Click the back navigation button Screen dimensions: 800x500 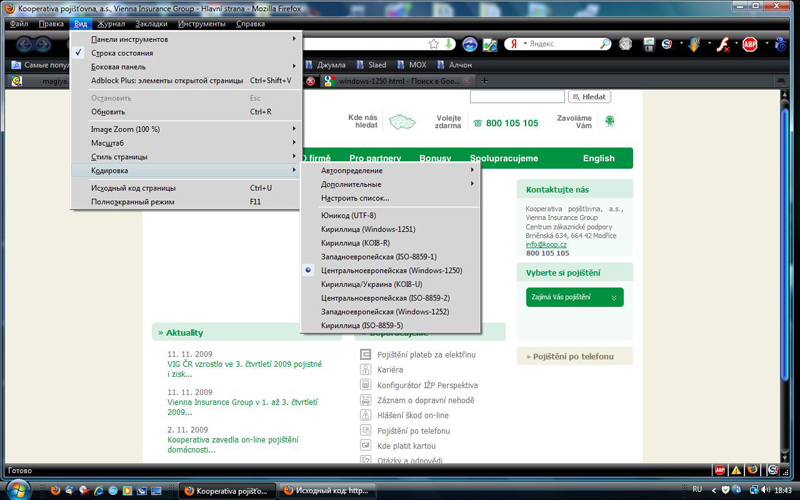click(x=24, y=45)
